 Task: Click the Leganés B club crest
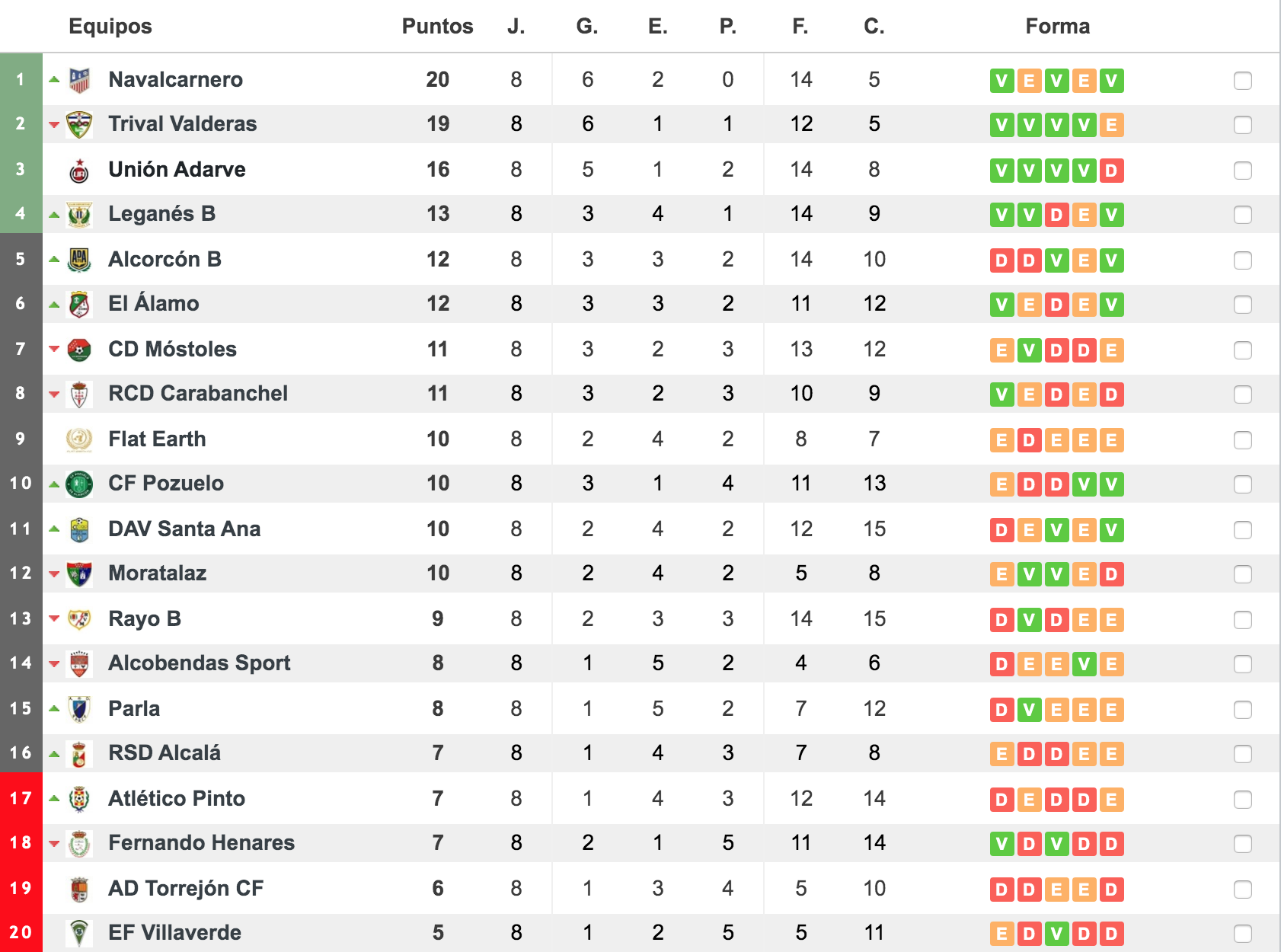point(79,215)
